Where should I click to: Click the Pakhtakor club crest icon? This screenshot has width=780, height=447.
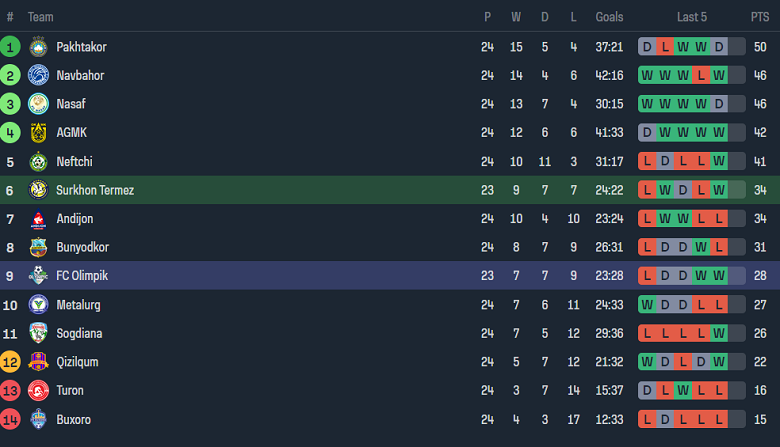point(38,47)
